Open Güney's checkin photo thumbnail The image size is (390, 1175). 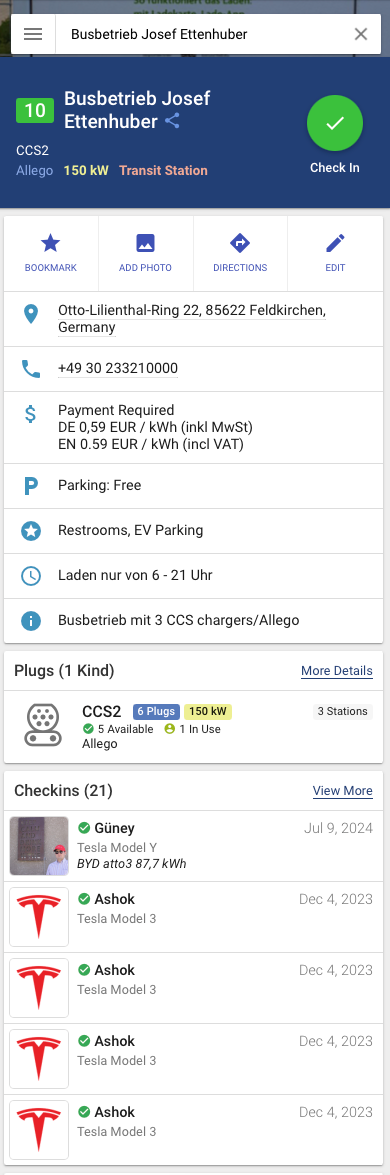click(39, 846)
